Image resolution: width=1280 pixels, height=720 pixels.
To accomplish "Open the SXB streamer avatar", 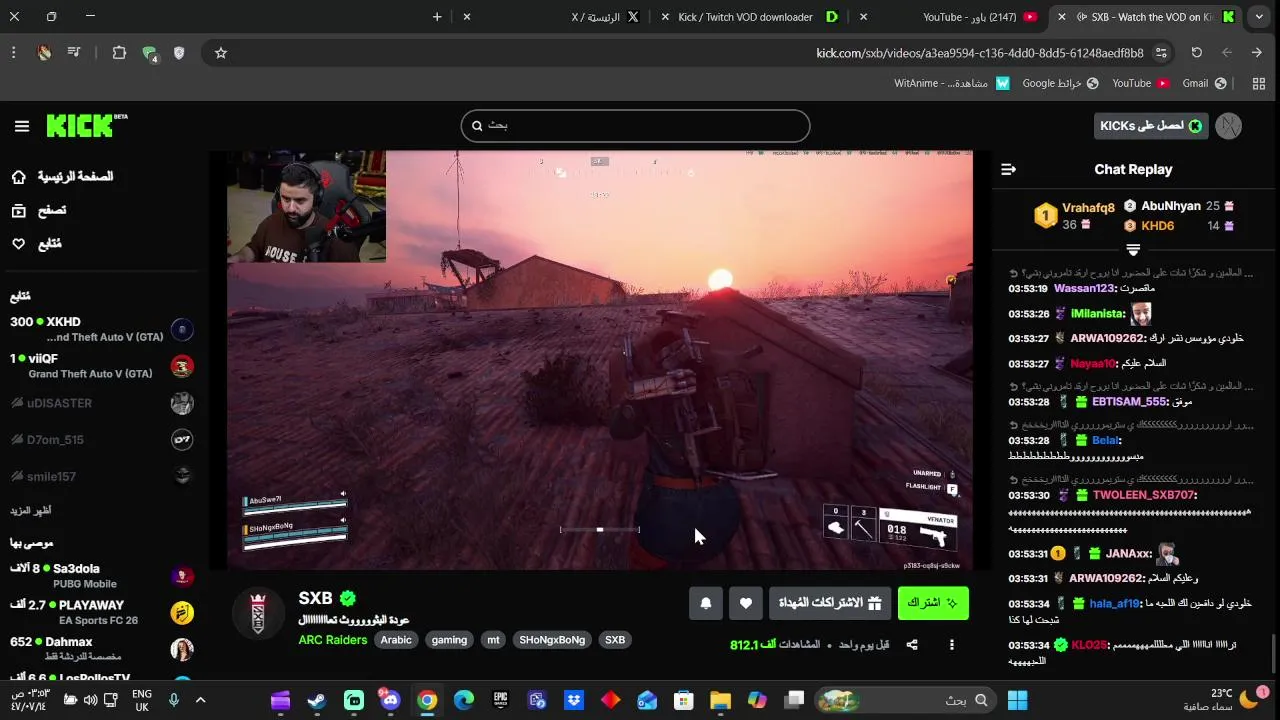I will tap(258, 613).
